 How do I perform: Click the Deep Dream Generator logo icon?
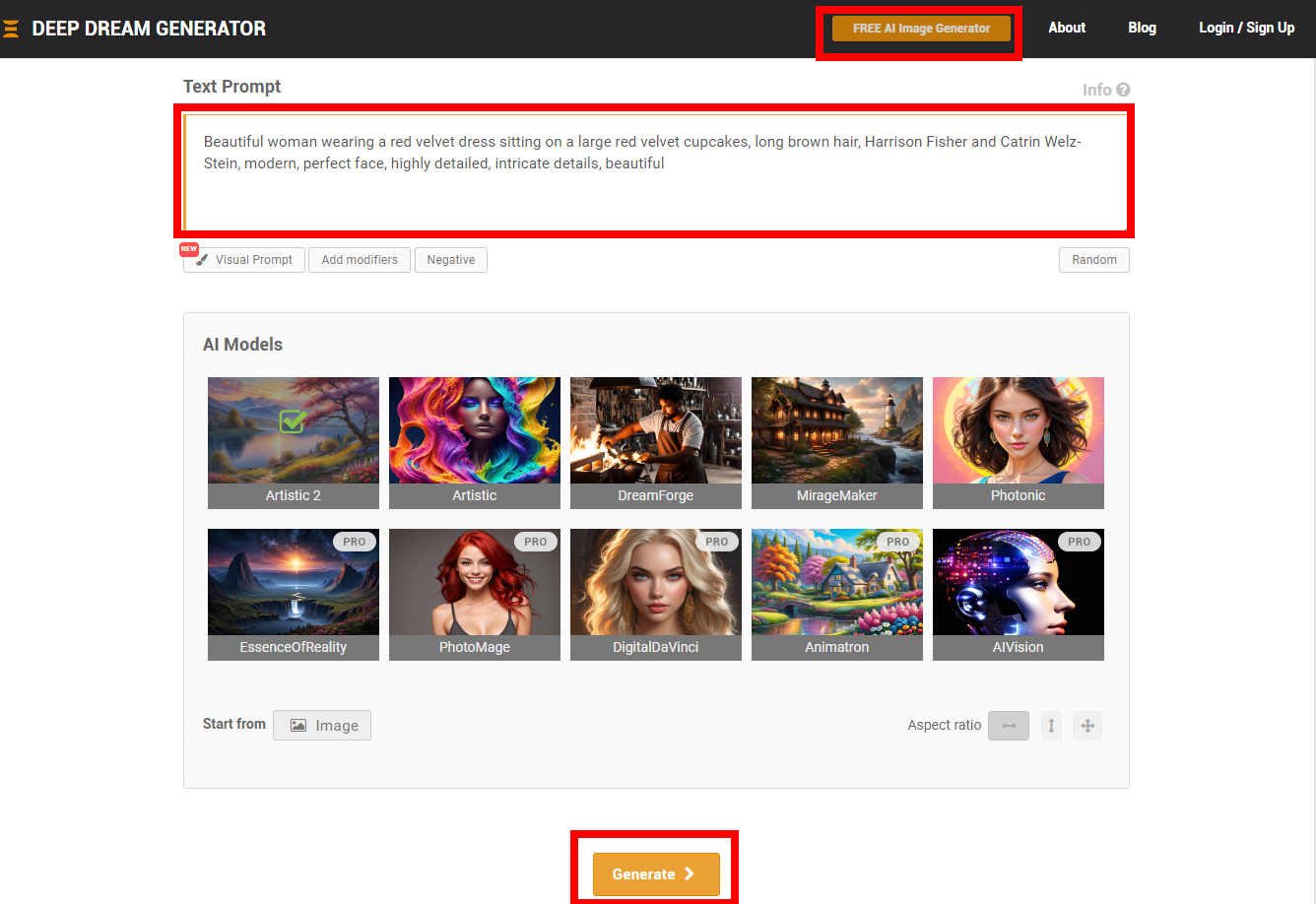(x=11, y=29)
